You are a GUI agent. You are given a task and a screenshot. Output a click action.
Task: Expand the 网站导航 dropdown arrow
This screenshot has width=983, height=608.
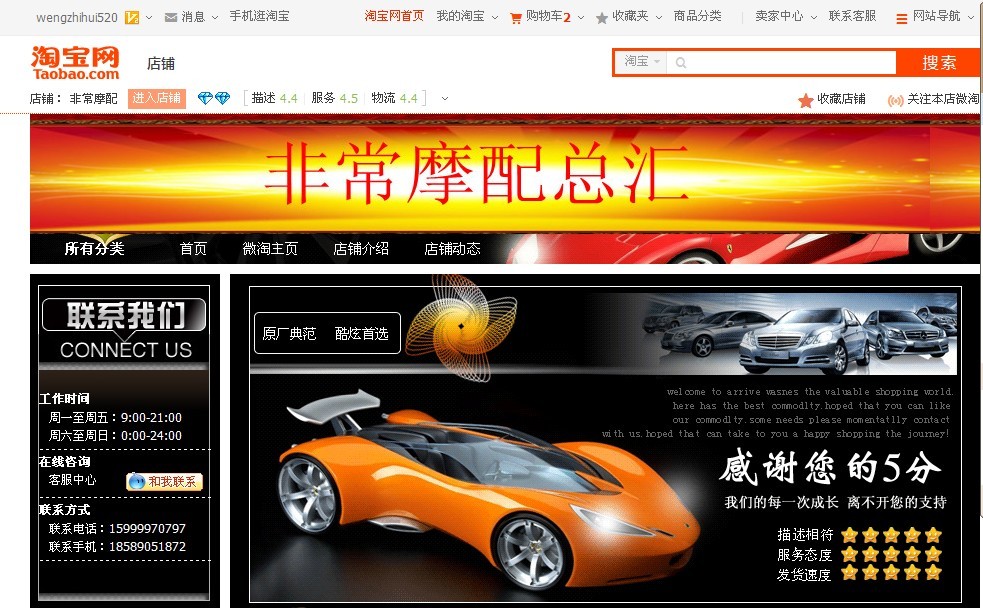971,18
